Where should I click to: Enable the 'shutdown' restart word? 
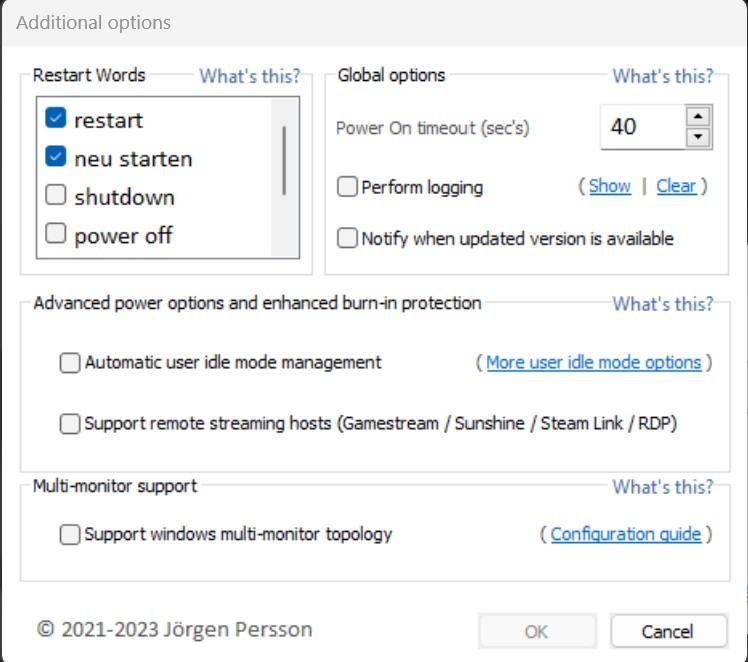(56, 195)
